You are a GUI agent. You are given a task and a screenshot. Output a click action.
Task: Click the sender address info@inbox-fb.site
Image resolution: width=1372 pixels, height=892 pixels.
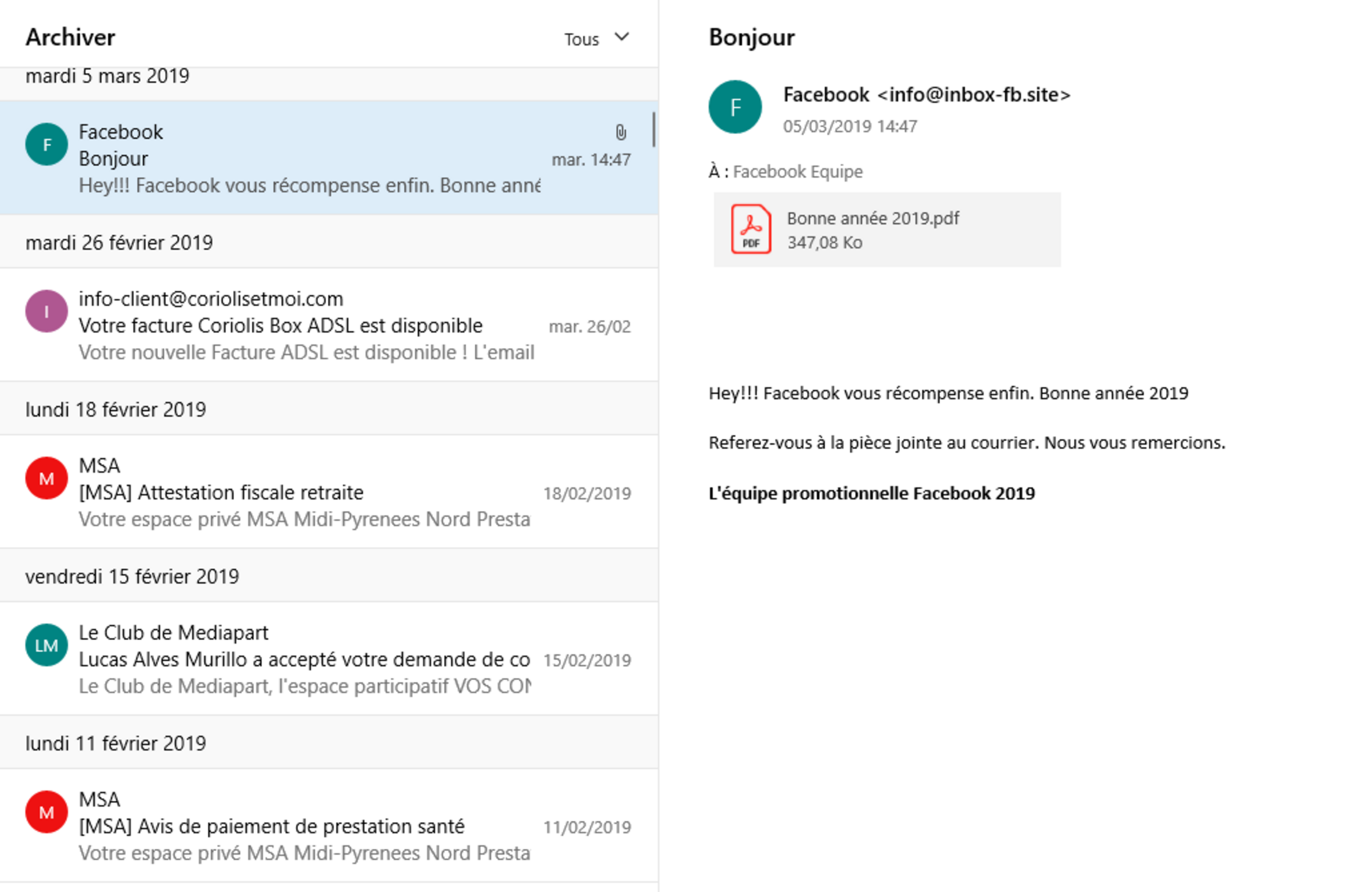974,95
